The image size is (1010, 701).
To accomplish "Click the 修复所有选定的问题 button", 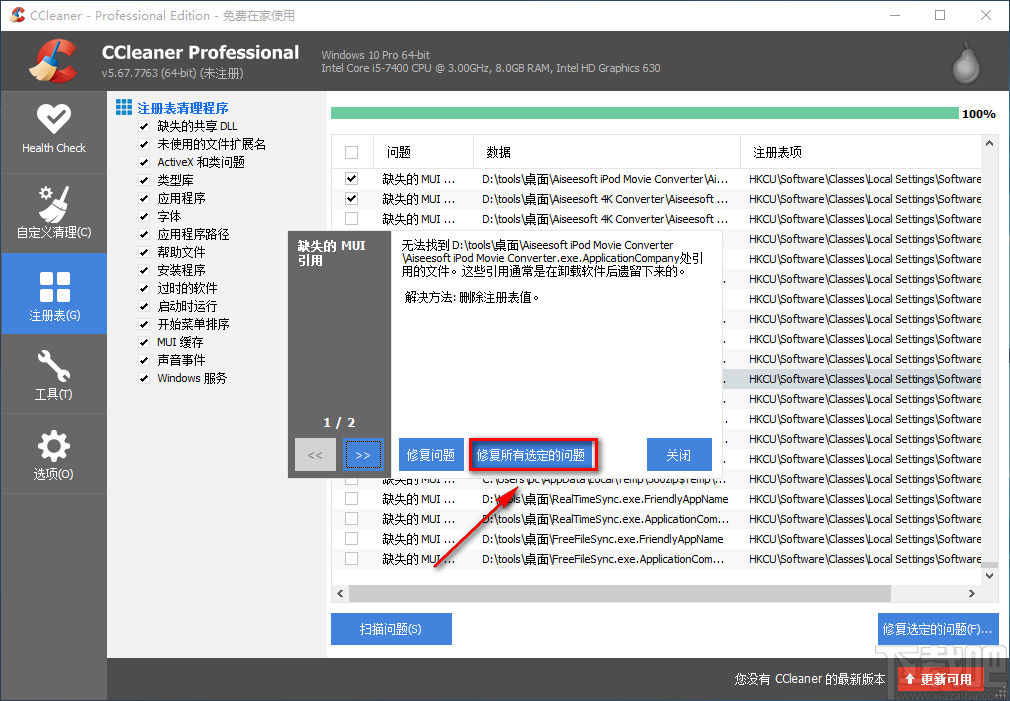I will [x=533, y=454].
